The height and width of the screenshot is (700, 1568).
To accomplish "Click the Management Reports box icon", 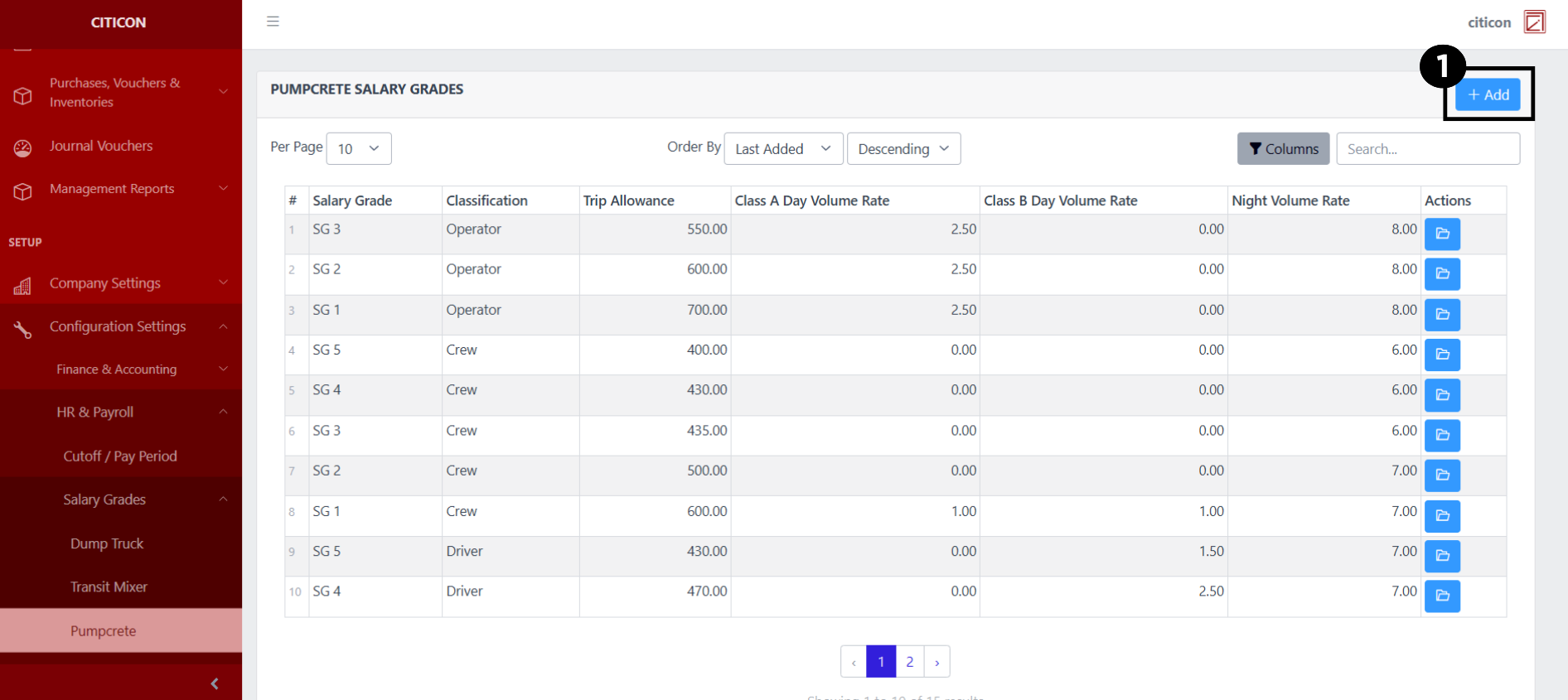I will tap(22, 191).
